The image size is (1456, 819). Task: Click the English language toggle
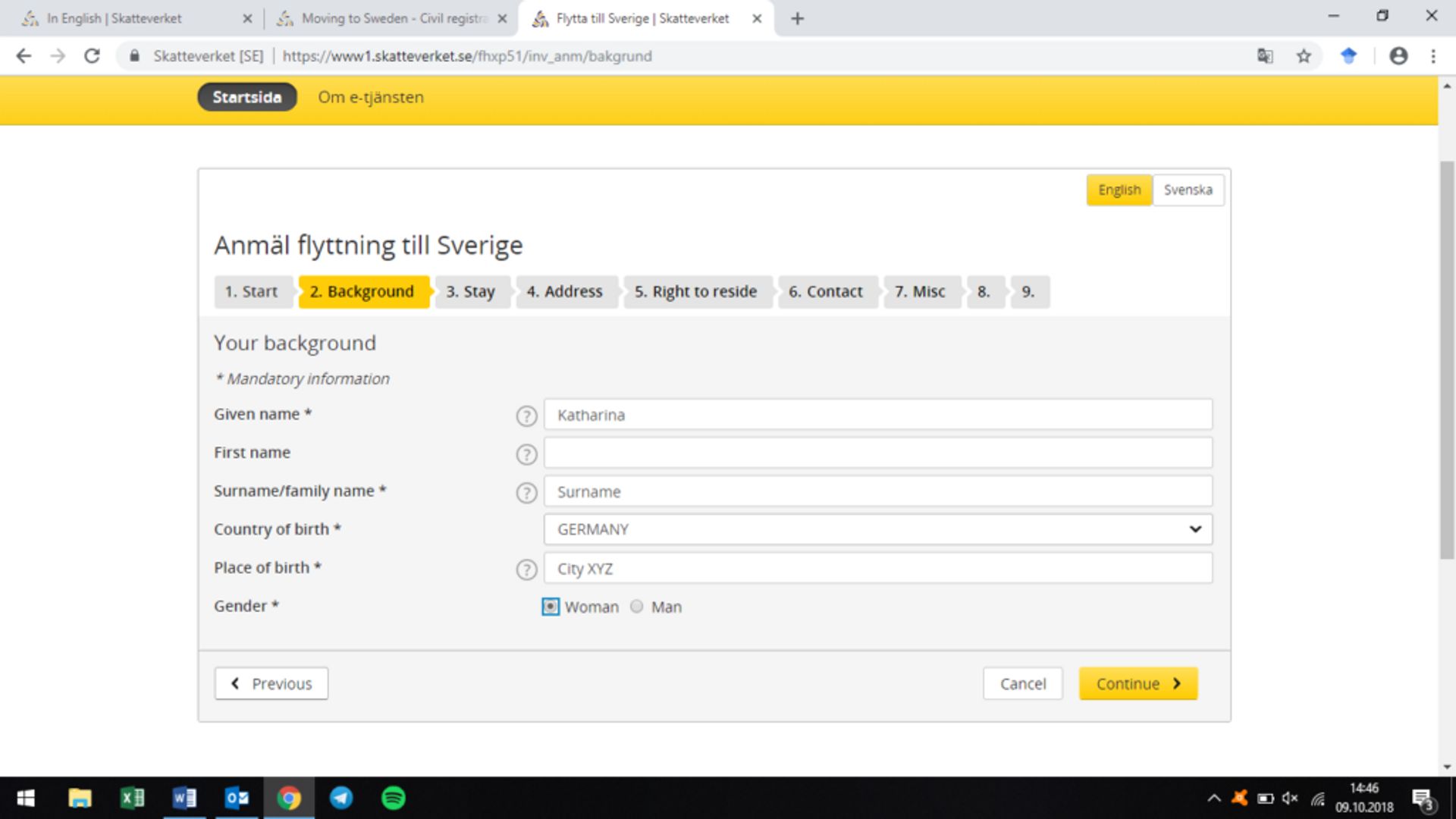1119,189
